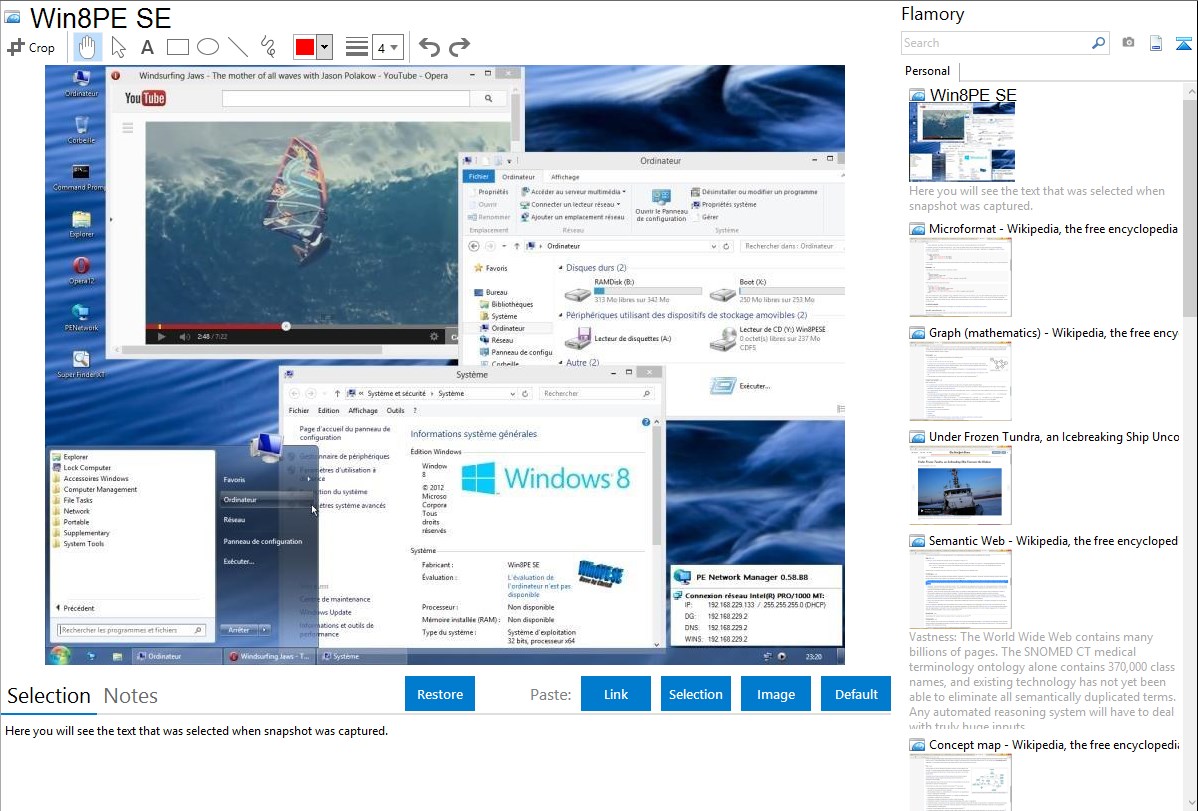Open the address bar dropdown in the Ordinateur window
The height and width of the screenshot is (811, 1198).
click(714, 246)
